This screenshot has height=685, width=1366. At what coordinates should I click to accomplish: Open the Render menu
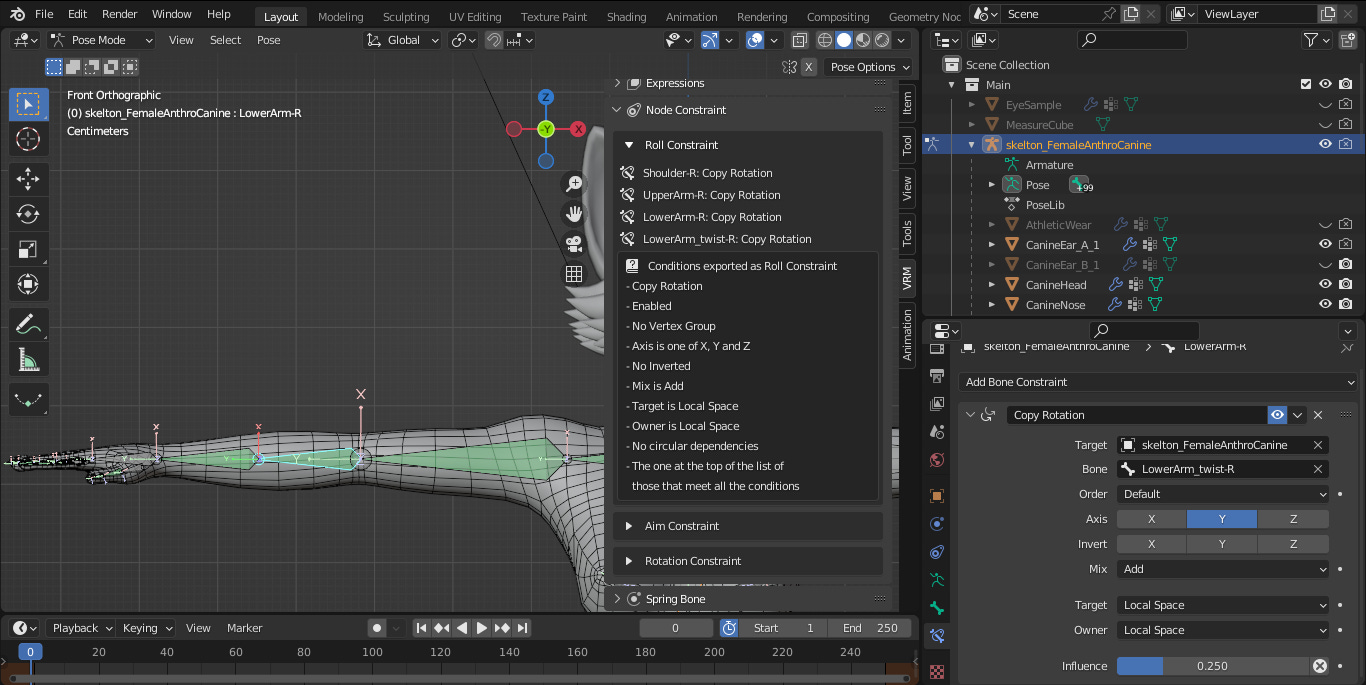pyautogui.click(x=120, y=14)
